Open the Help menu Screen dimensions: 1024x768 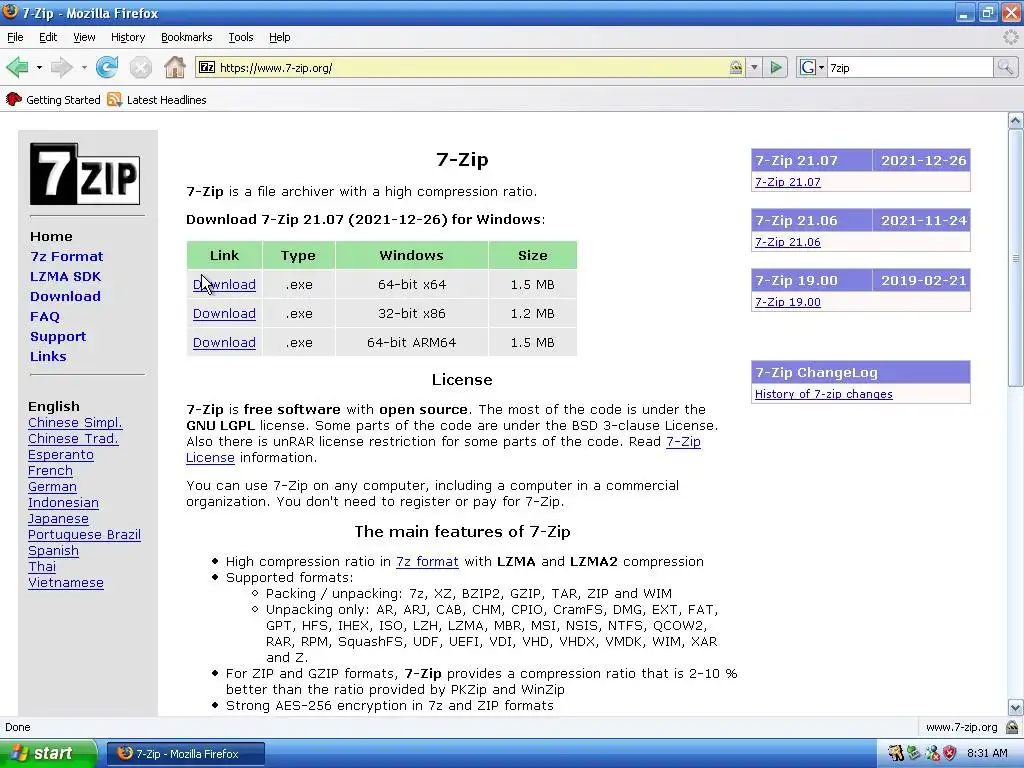(x=280, y=37)
